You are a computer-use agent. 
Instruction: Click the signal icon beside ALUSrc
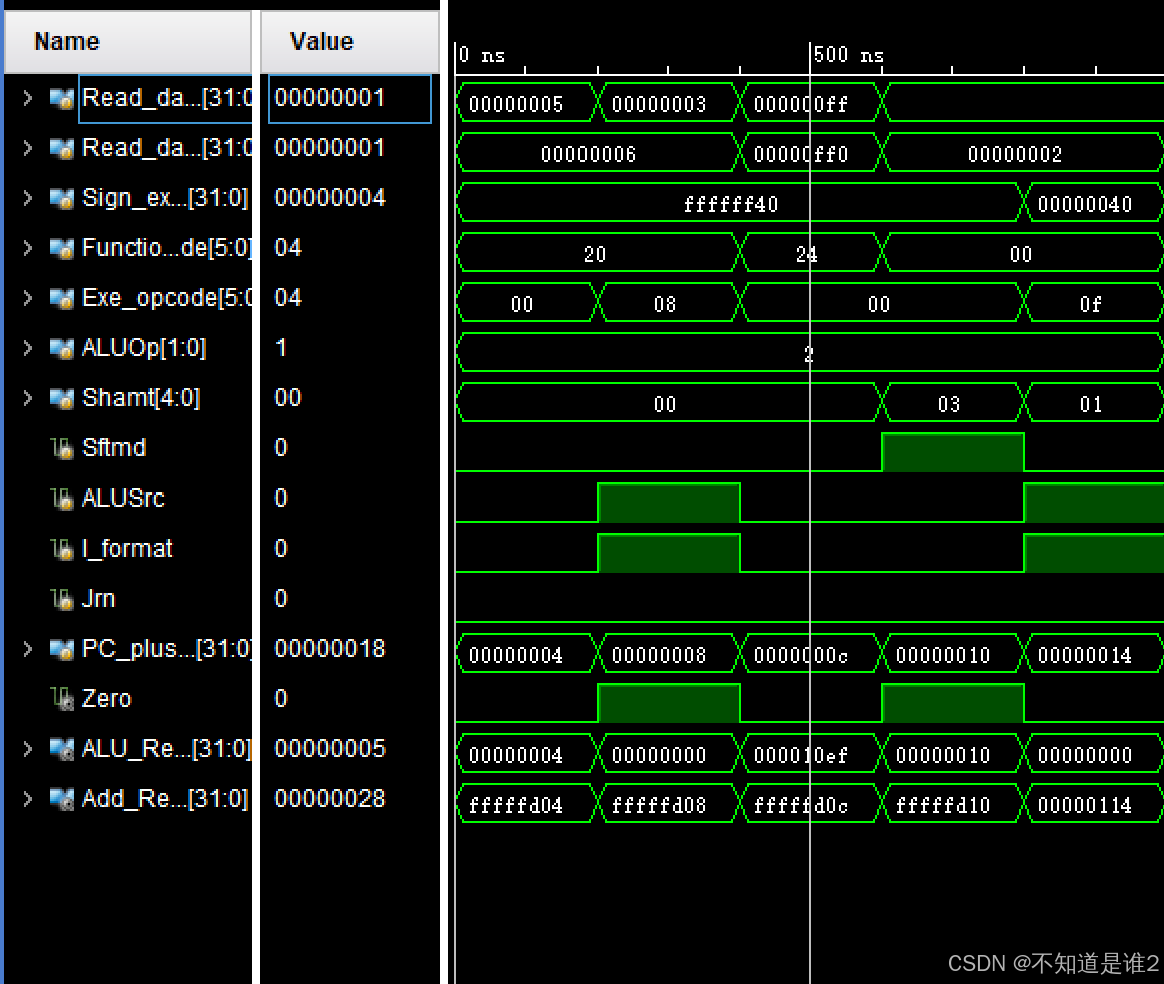pyautogui.click(x=60, y=498)
